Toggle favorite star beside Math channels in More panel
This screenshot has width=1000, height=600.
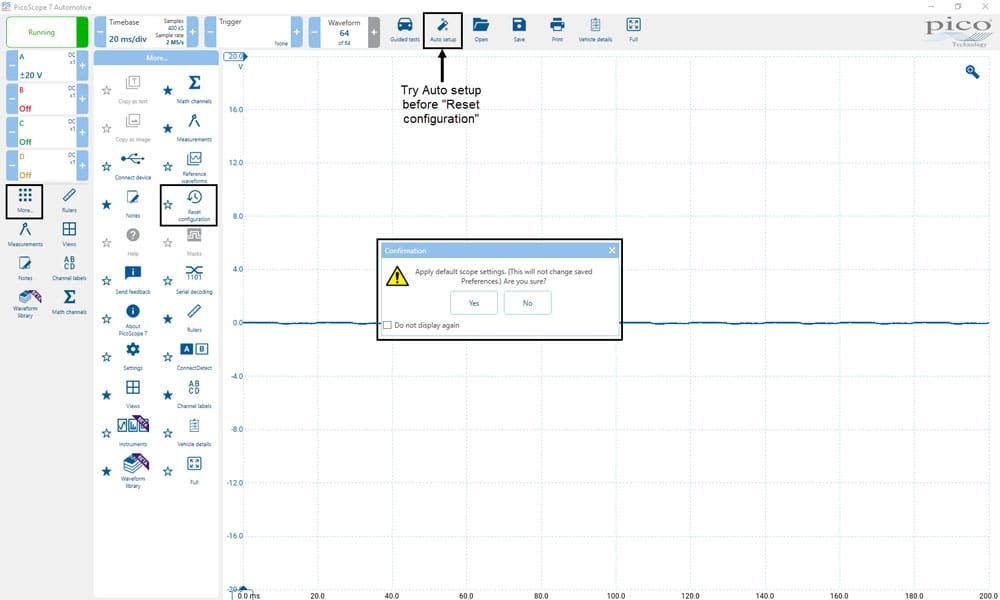(168, 91)
